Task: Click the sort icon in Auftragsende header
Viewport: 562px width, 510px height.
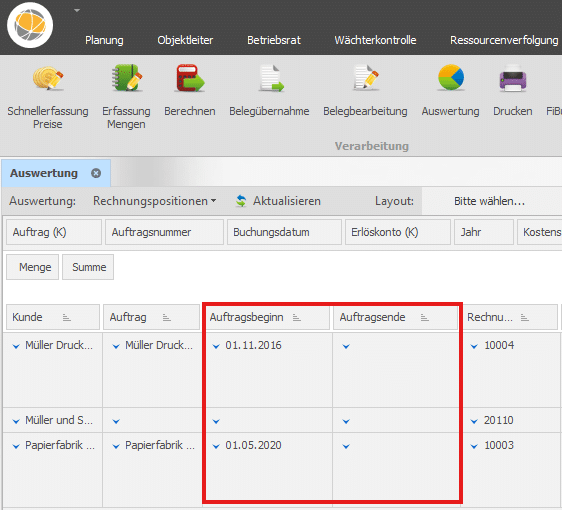Action: coord(425,318)
